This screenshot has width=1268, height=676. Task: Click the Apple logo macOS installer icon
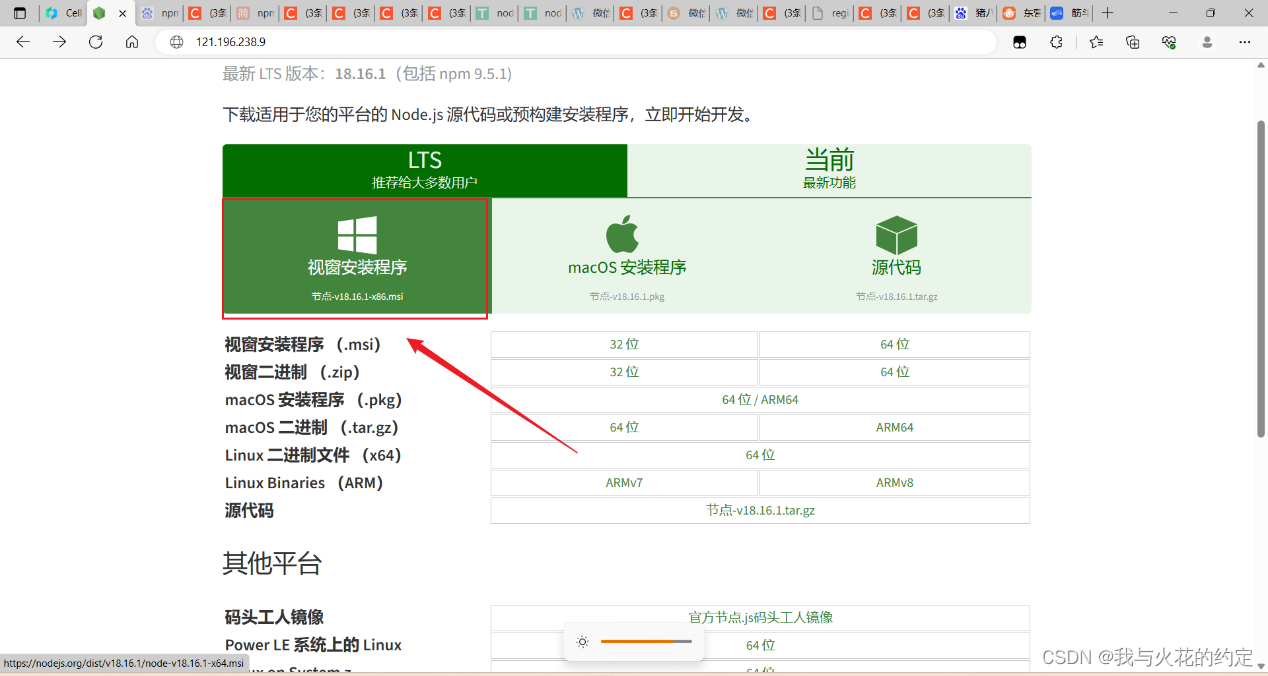pos(622,234)
